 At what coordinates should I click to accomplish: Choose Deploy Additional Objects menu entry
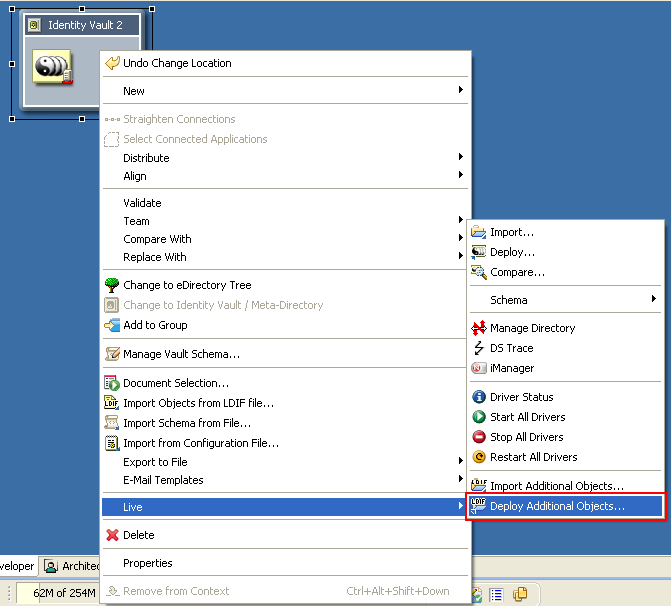[x=565, y=506]
